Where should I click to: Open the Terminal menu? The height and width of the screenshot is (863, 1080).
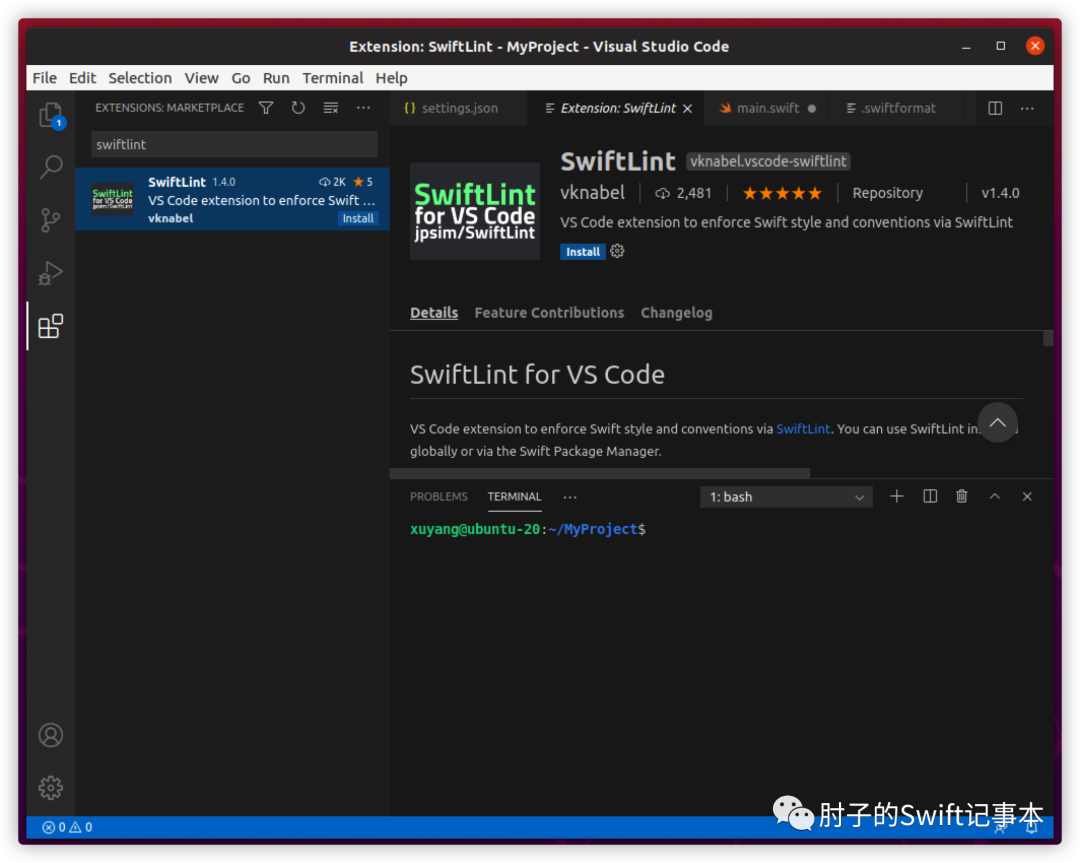click(333, 78)
